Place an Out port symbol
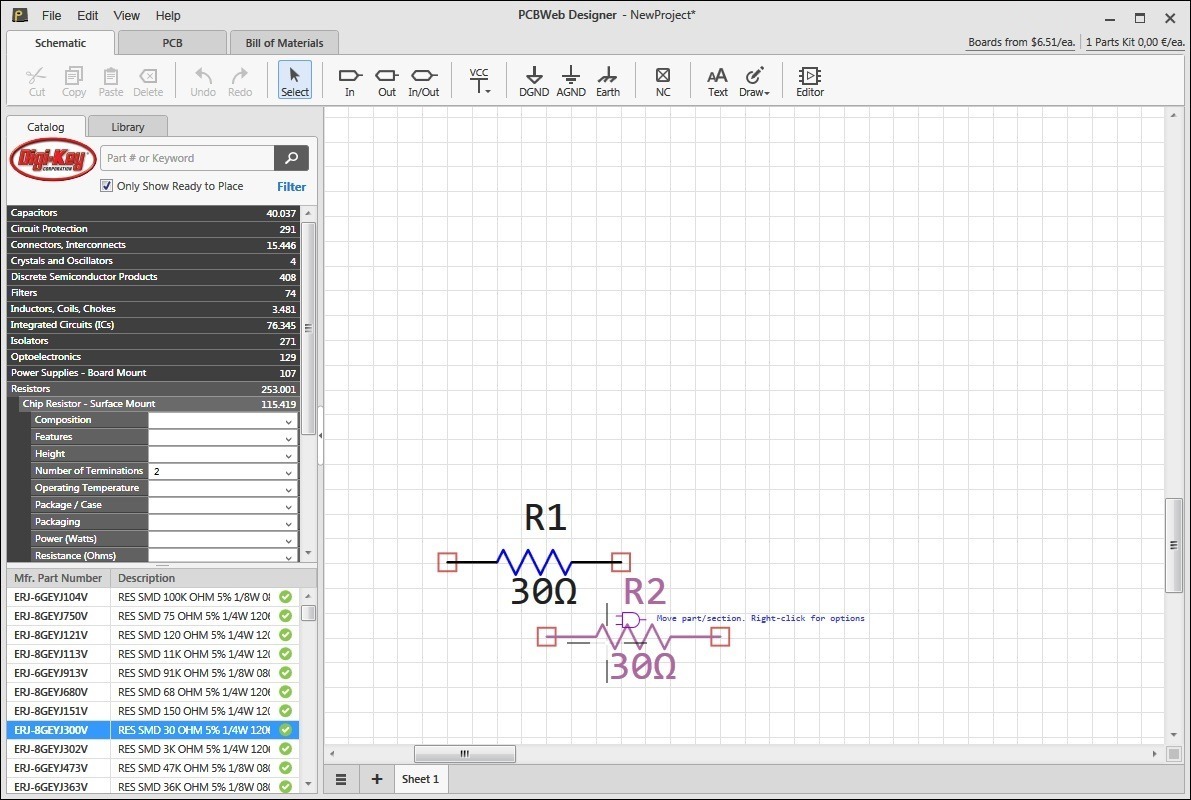The height and width of the screenshot is (800, 1191). click(387, 81)
